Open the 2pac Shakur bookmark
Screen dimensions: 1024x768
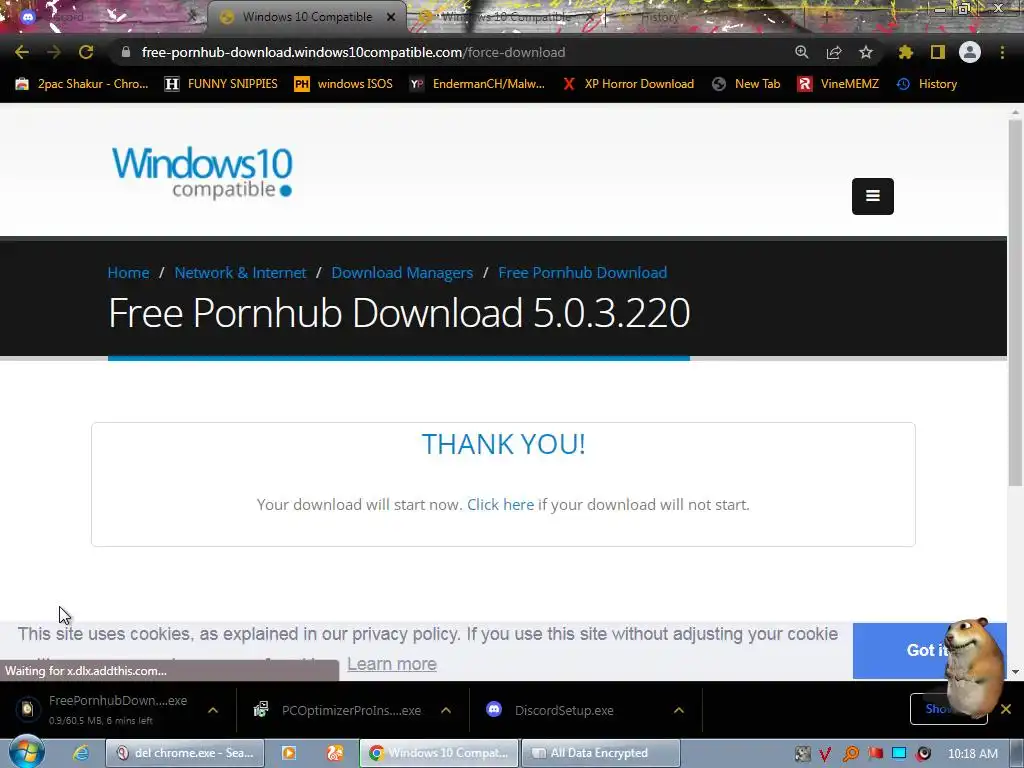click(82, 84)
